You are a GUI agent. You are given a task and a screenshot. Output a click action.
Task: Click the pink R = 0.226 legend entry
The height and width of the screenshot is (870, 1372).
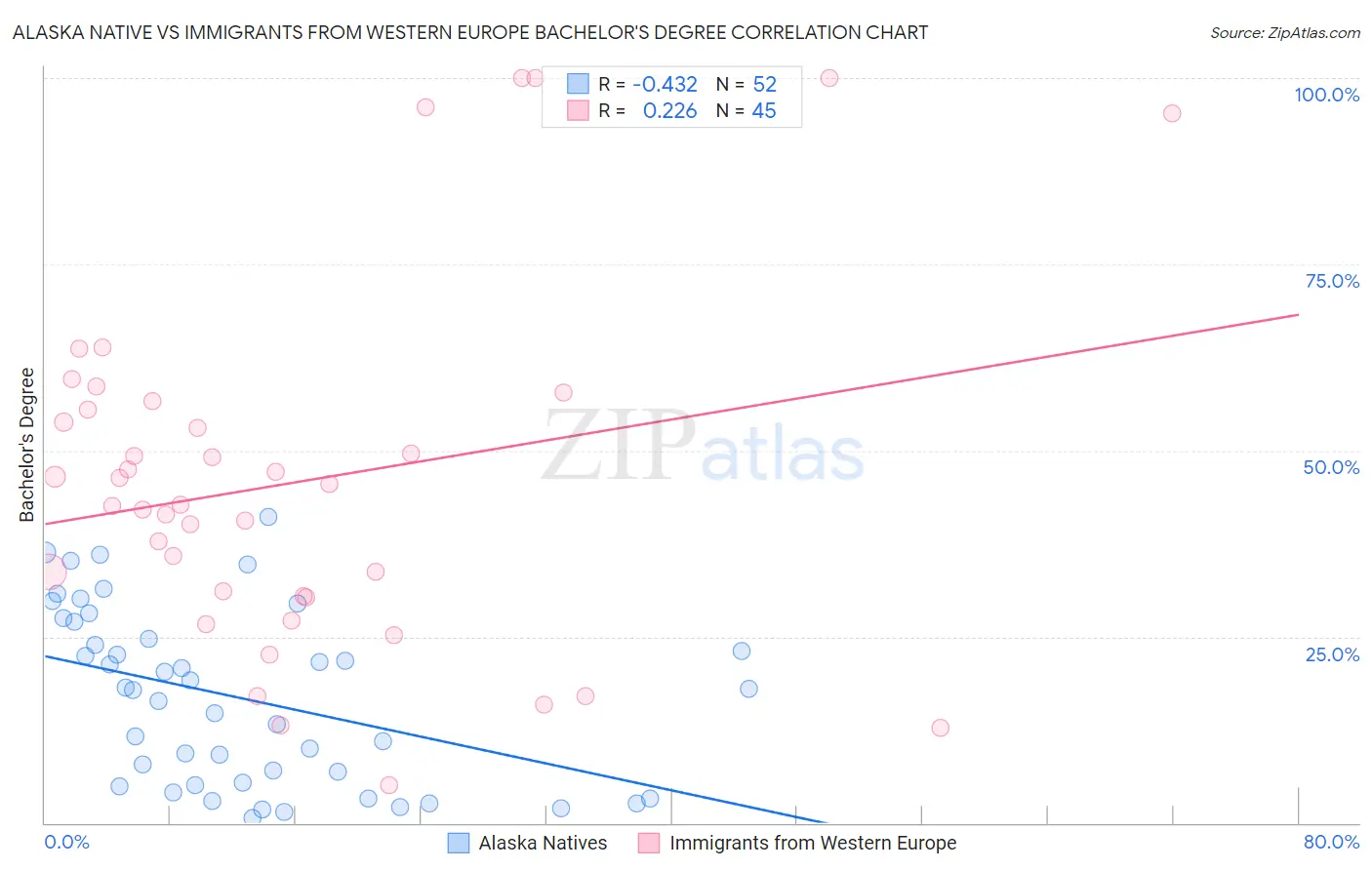[x=648, y=110]
